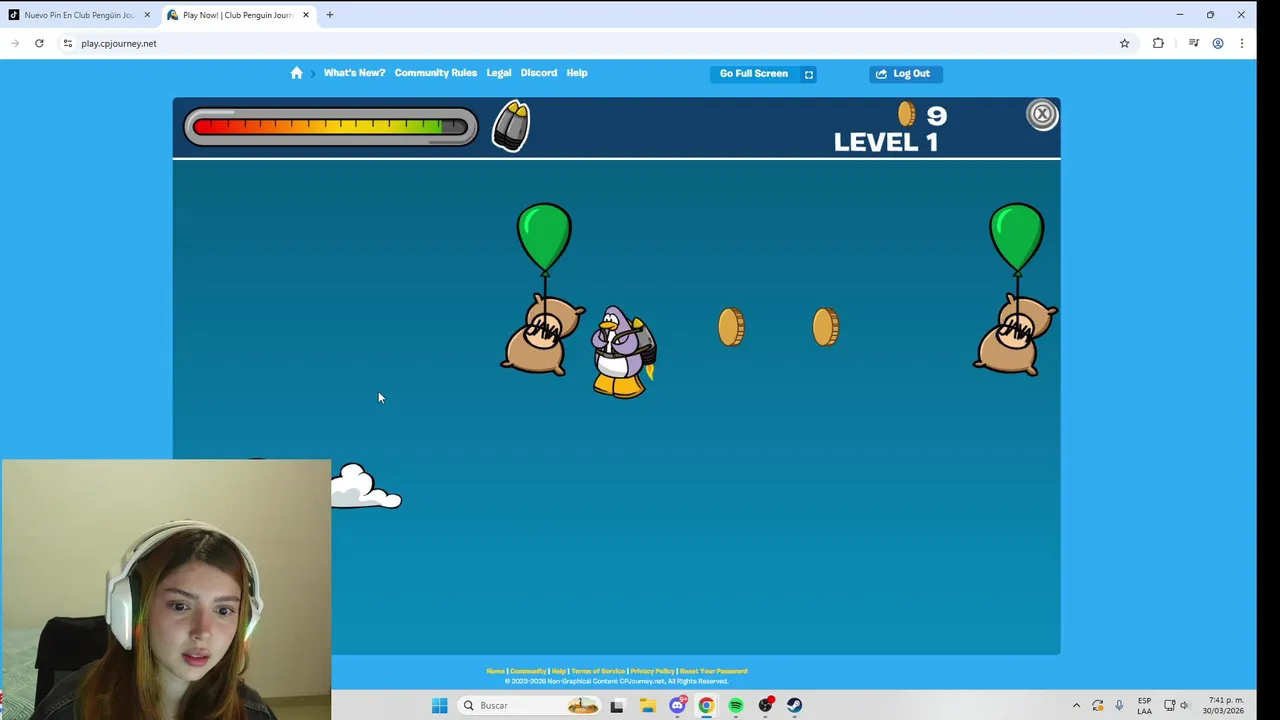Open the Discord navigation link

[539, 73]
